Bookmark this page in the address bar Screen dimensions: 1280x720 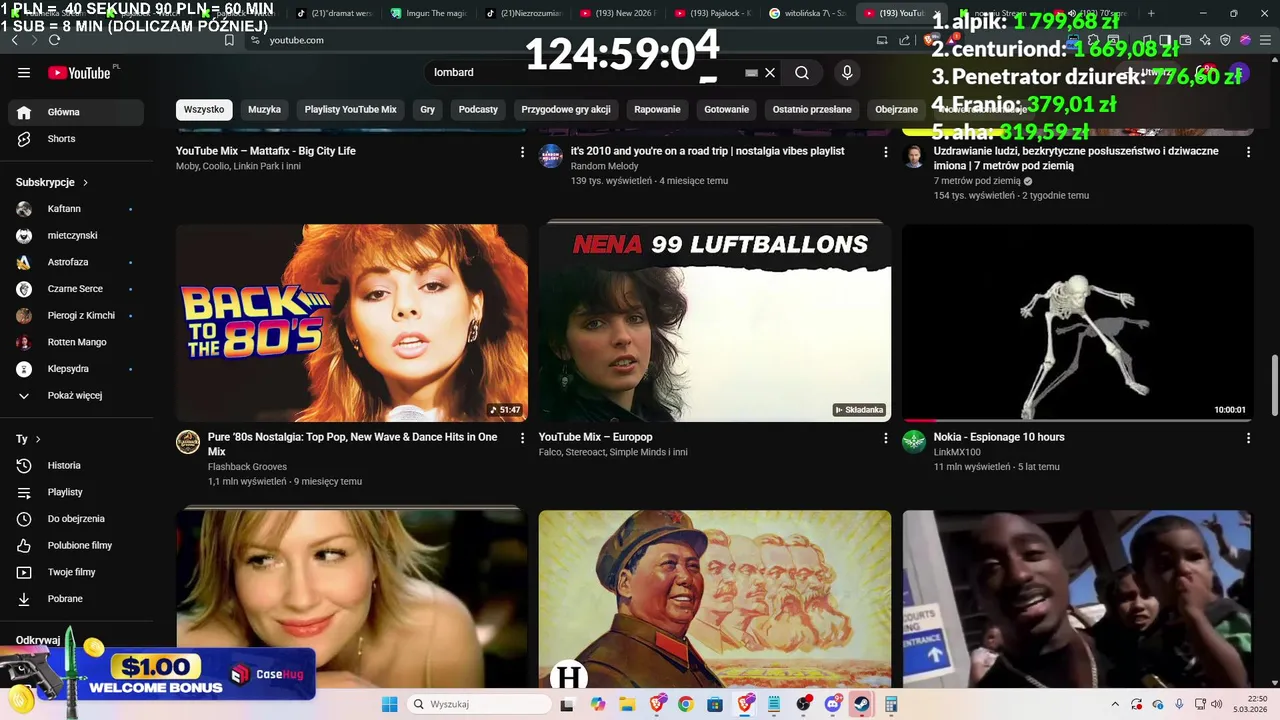(x=229, y=40)
